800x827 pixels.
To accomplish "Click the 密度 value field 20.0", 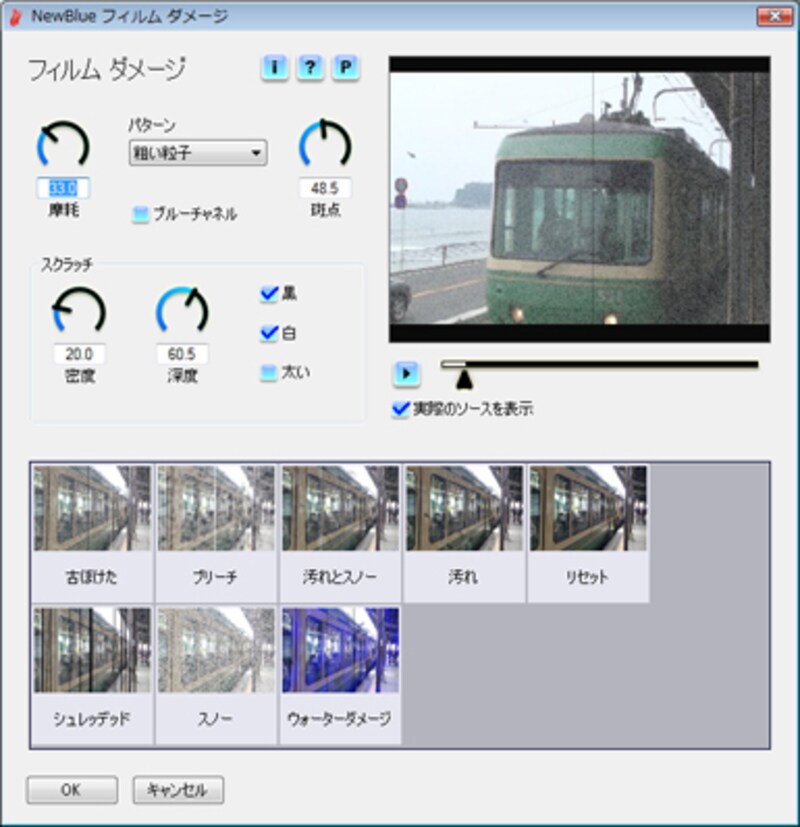I will point(79,354).
